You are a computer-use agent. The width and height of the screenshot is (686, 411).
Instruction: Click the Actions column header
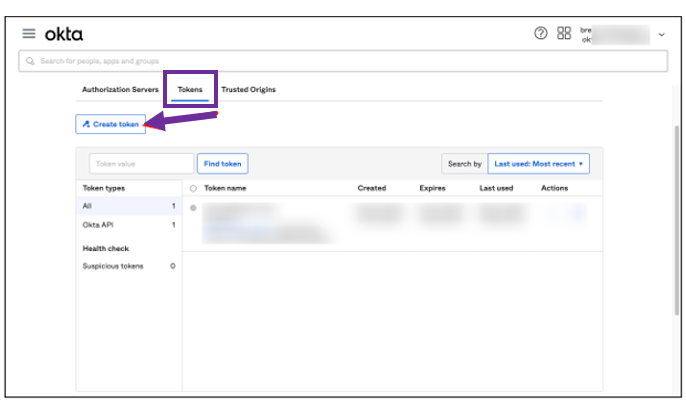pos(554,188)
